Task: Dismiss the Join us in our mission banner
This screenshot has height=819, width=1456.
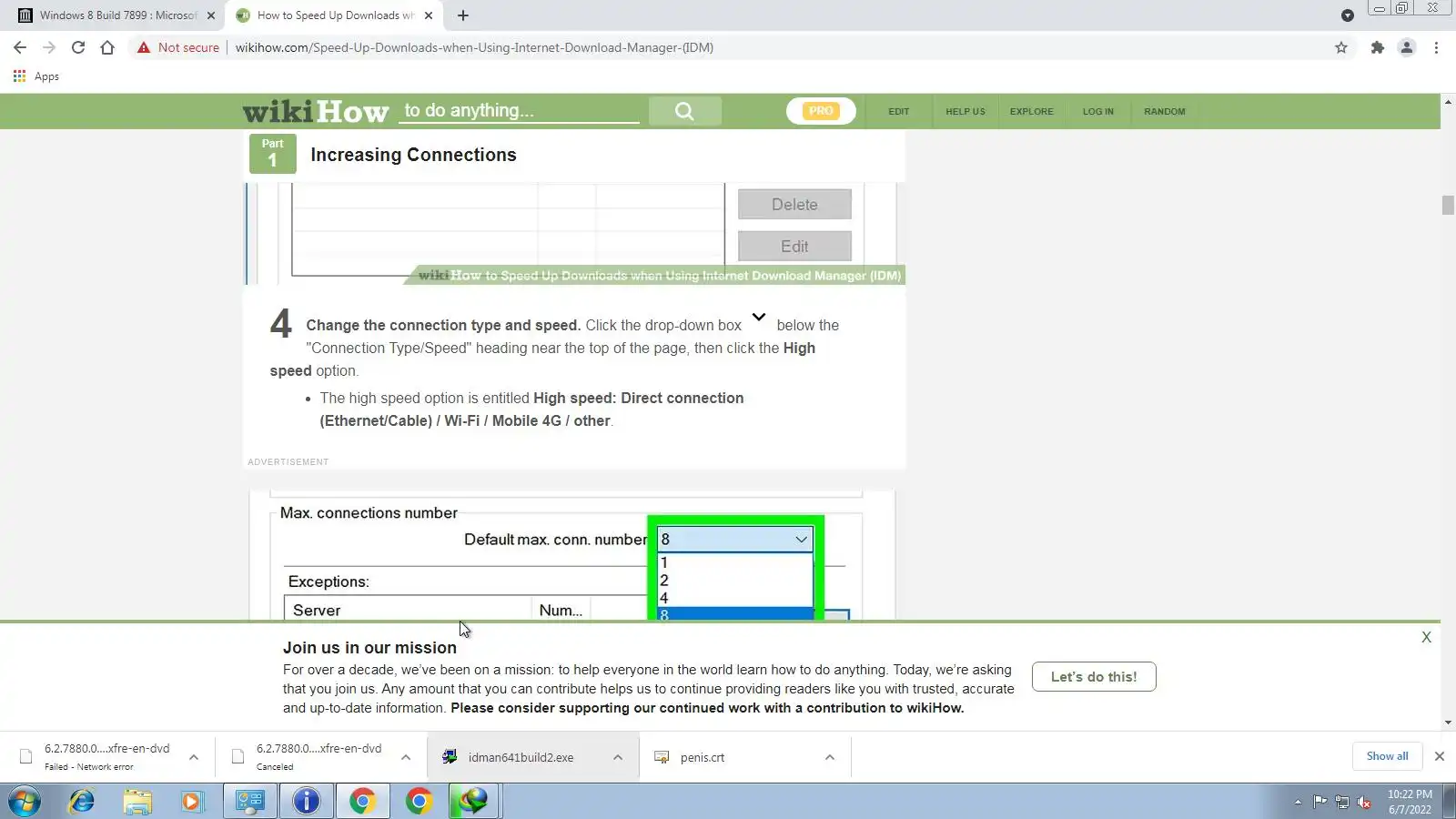Action: pos(1426,638)
